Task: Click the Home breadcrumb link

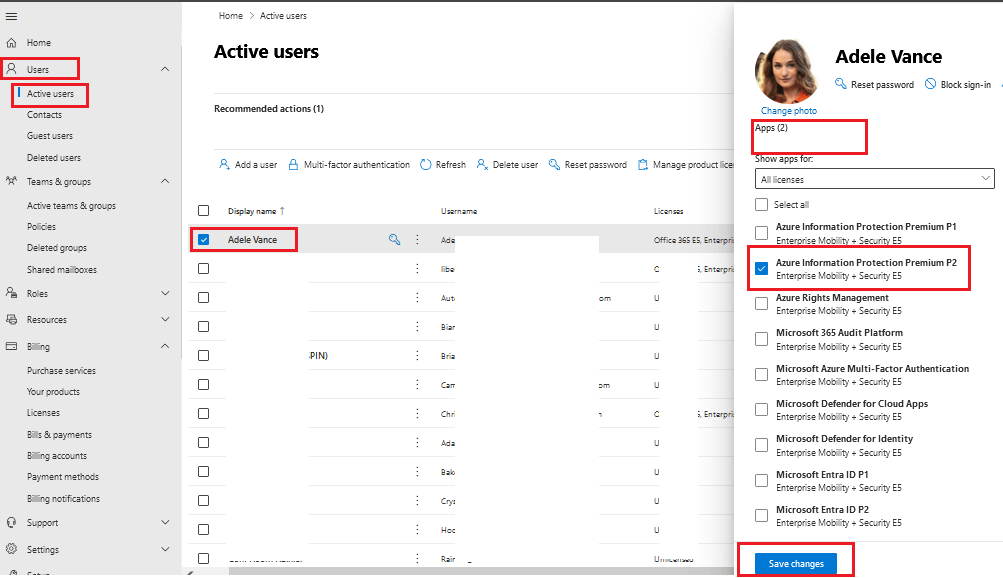Action: pyautogui.click(x=230, y=16)
